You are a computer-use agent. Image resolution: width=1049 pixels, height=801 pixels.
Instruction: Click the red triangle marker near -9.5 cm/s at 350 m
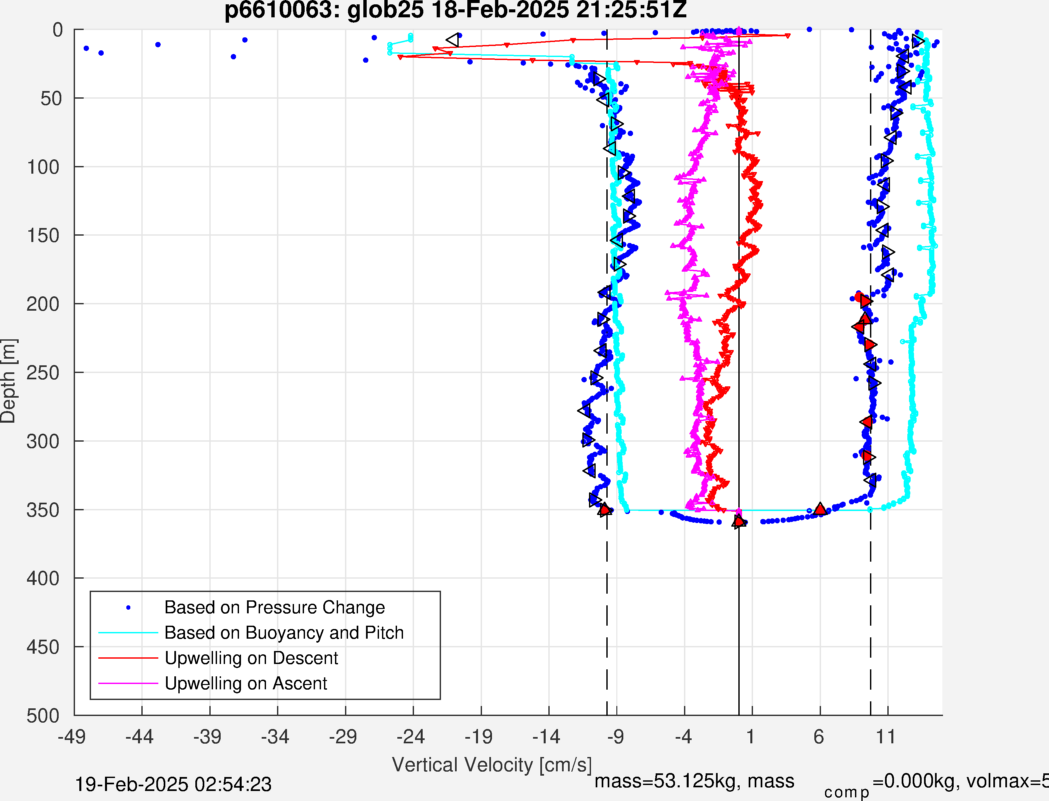(605, 509)
